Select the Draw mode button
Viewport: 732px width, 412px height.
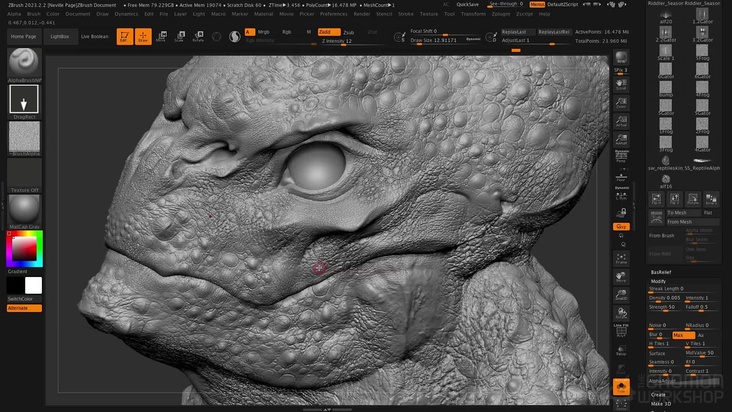pos(143,36)
